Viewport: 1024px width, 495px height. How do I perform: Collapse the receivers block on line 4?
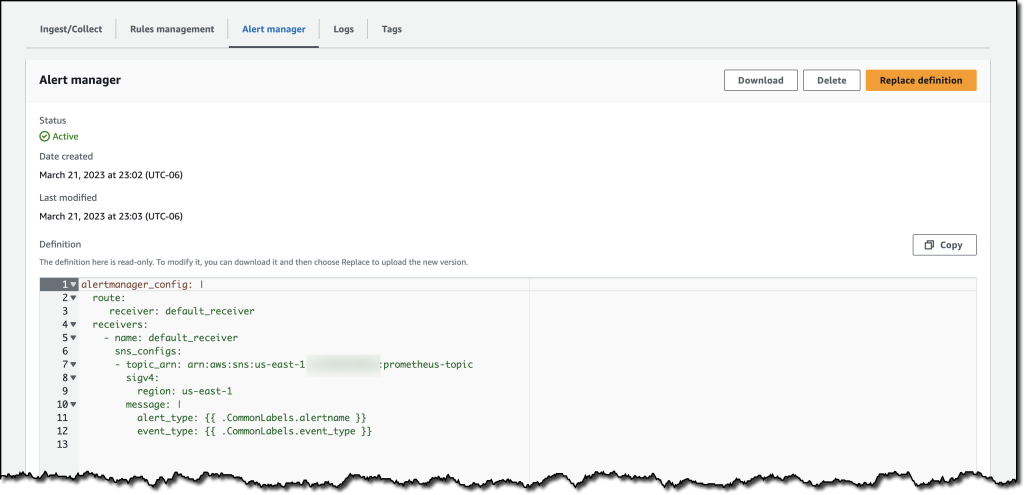(73, 325)
